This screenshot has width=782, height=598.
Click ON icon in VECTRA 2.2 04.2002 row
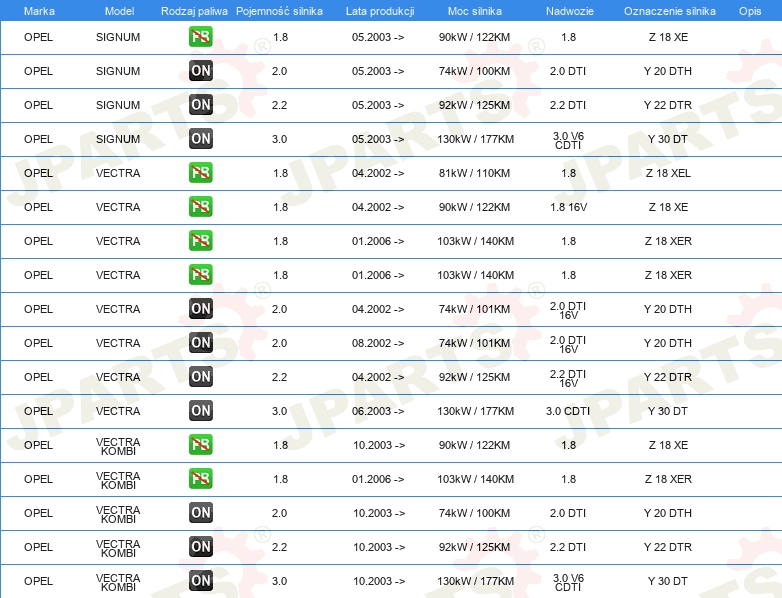coord(200,377)
